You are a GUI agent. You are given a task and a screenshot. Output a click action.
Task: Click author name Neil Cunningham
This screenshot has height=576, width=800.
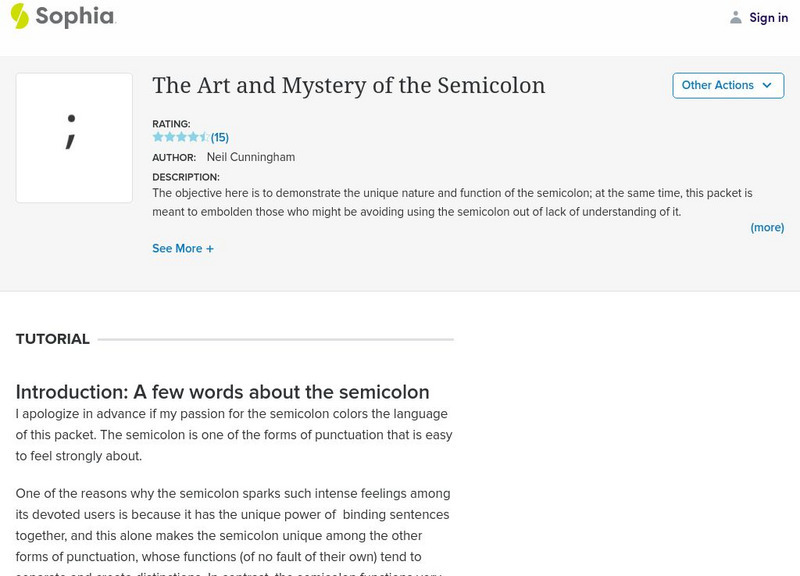click(x=250, y=157)
